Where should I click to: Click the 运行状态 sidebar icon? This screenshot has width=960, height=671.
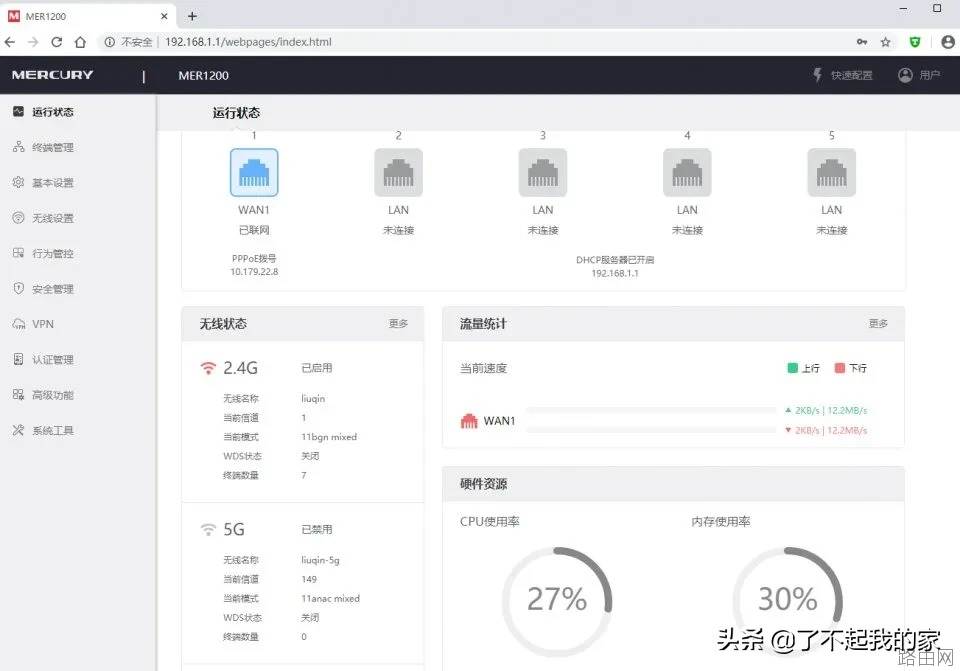tap(18, 111)
